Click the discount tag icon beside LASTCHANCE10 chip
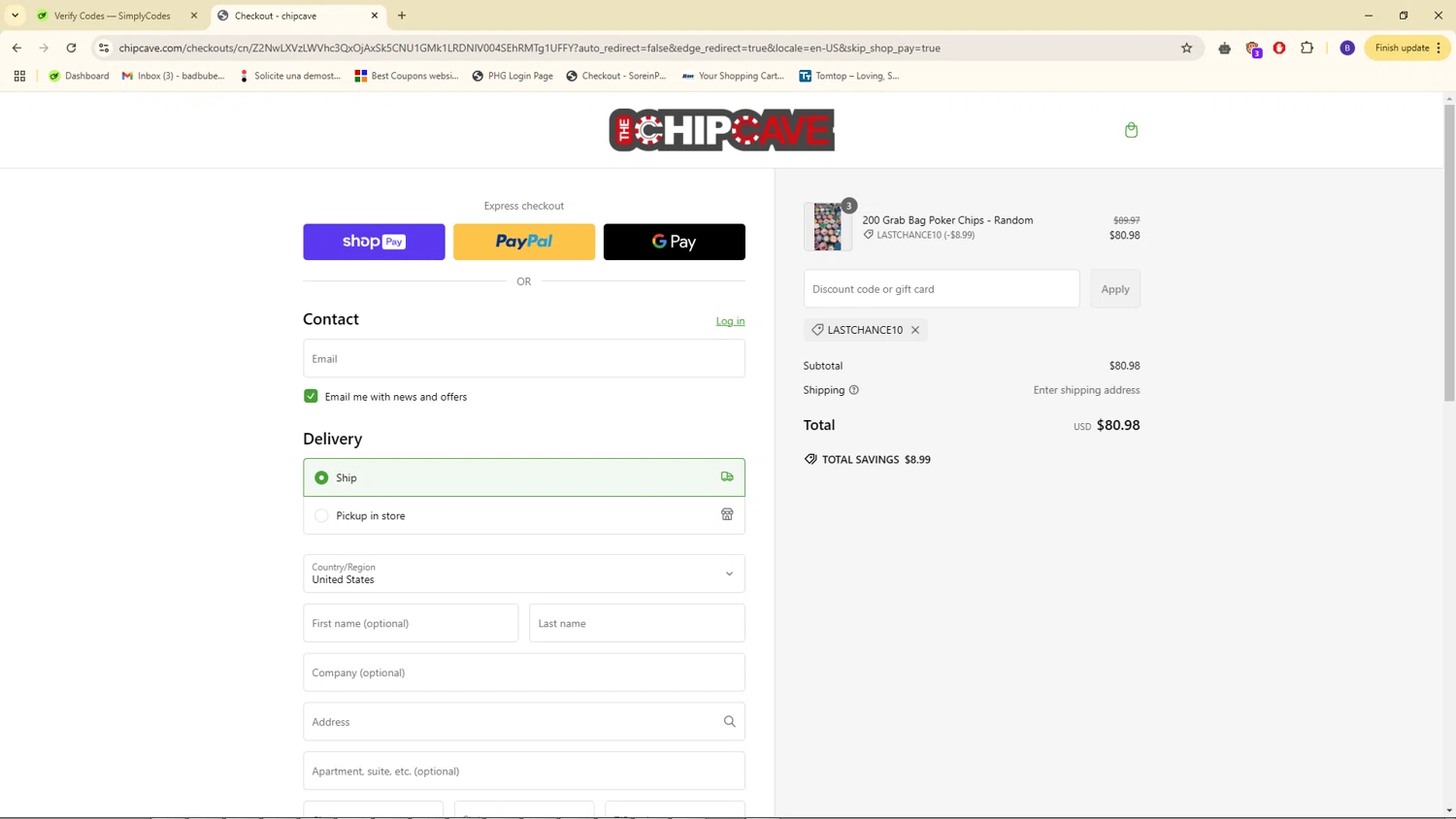1456x819 pixels. [817, 330]
